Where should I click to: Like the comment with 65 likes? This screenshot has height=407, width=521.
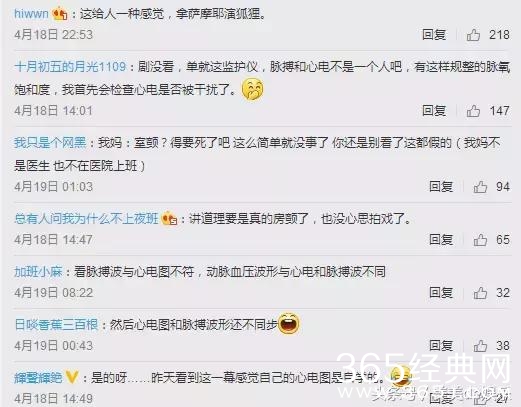[x=480, y=240]
